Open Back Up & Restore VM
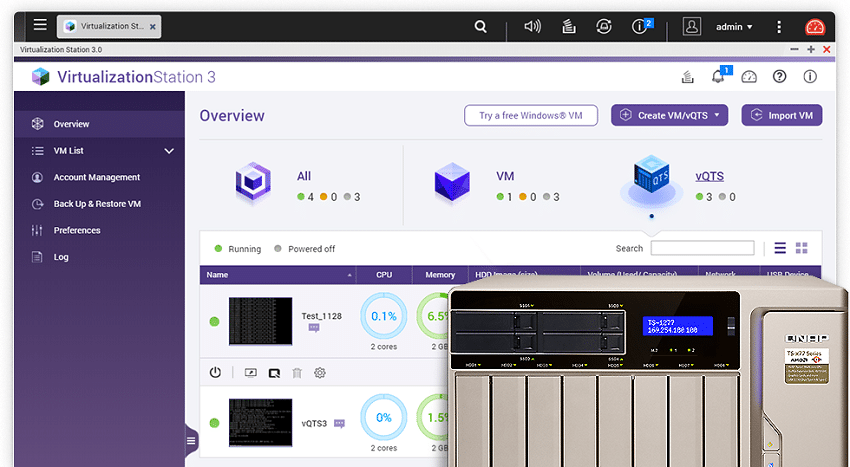The width and height of the screenshot is (850, 467). click(100, 204)
